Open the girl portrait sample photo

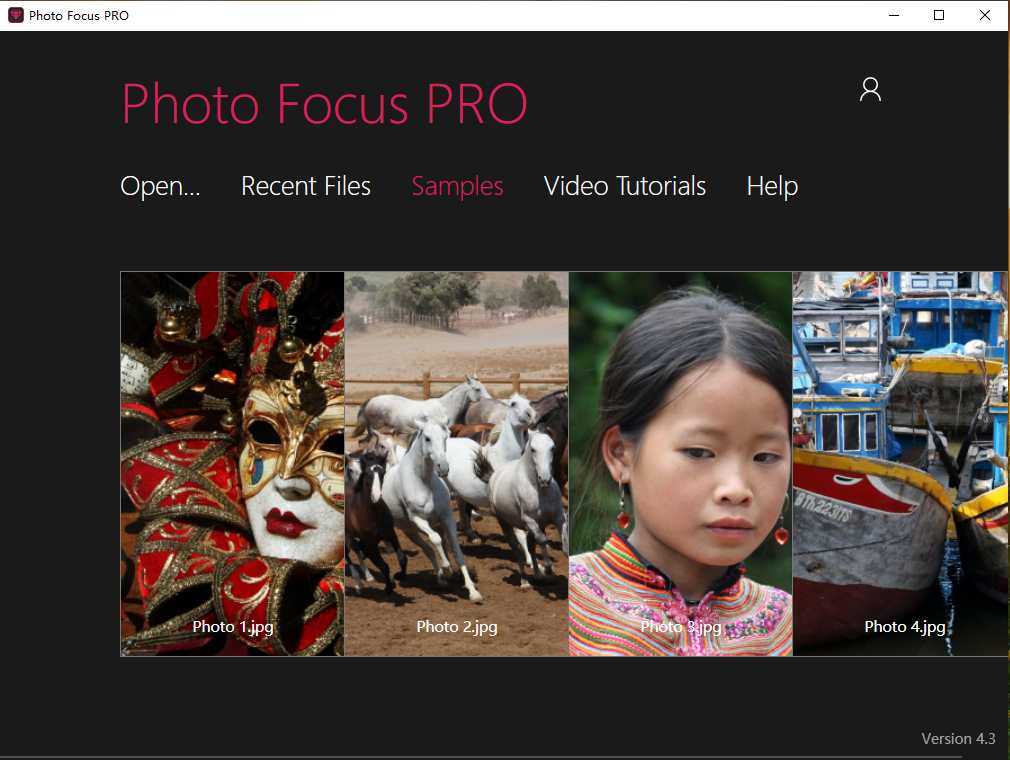(x=680, y=440)
